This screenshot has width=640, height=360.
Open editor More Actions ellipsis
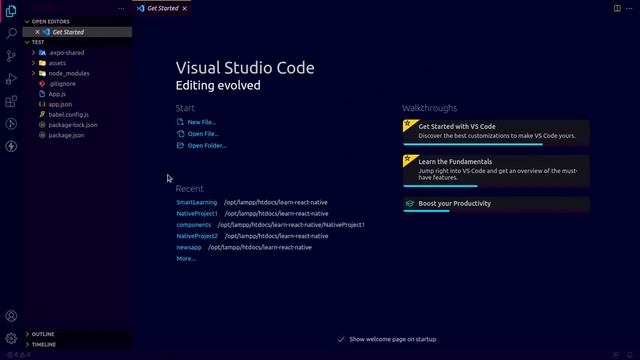[629, 8]
